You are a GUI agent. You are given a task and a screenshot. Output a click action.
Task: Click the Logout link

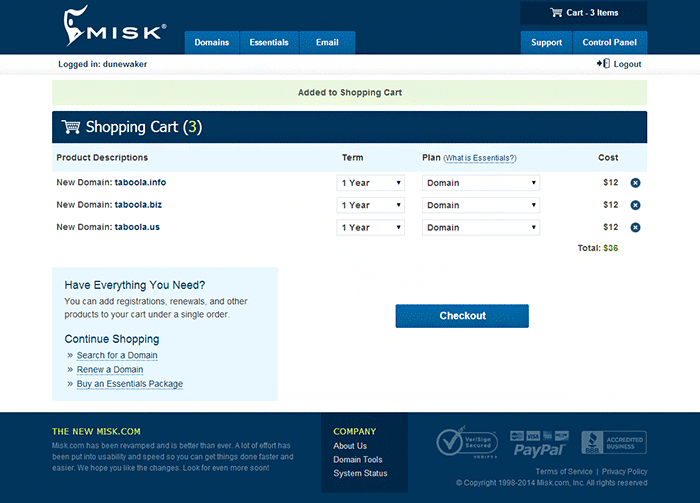[x=627, y=64]
